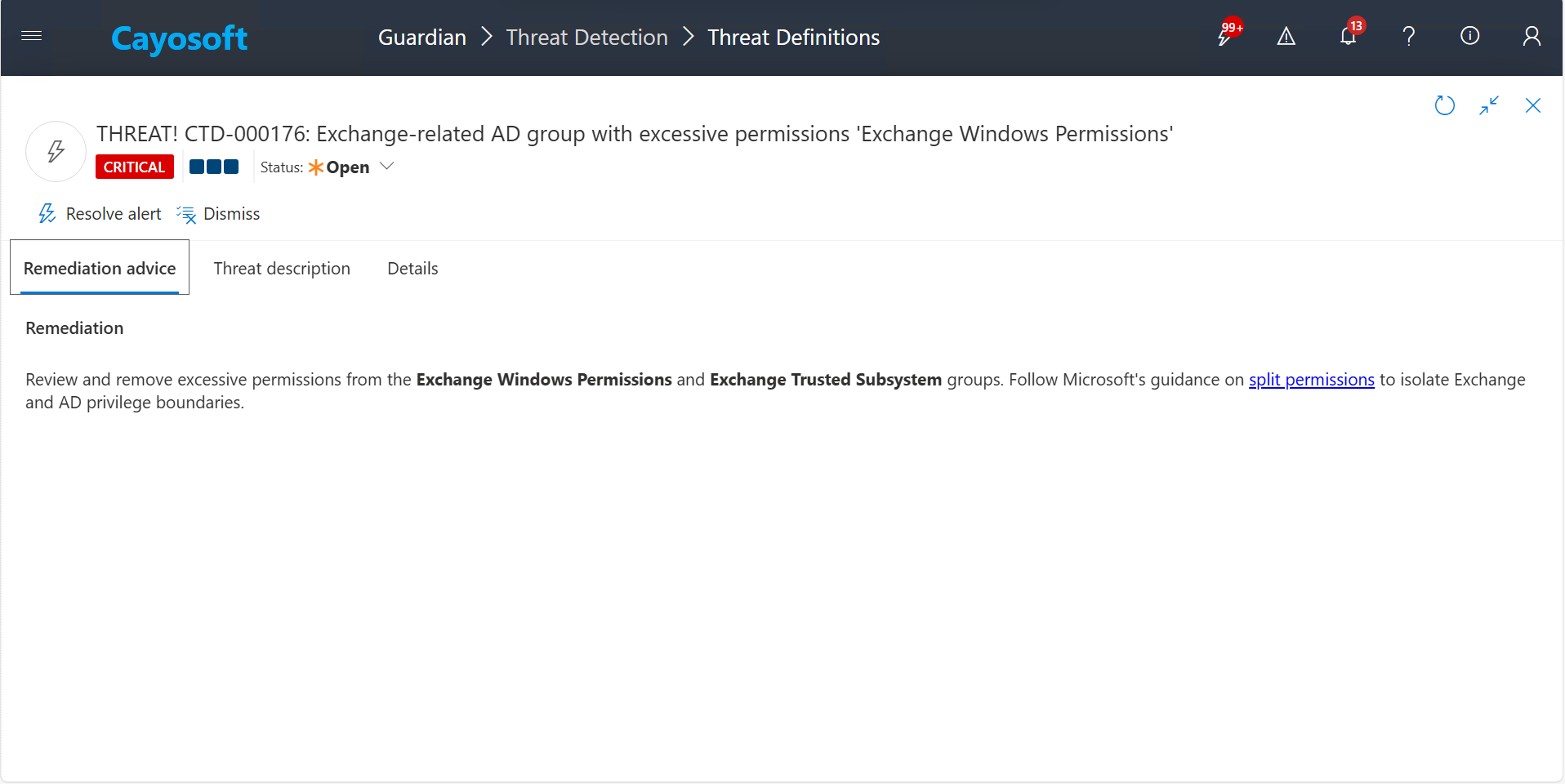Open threat alerts lightning icon with 99+ badge

coord(1225,37)
